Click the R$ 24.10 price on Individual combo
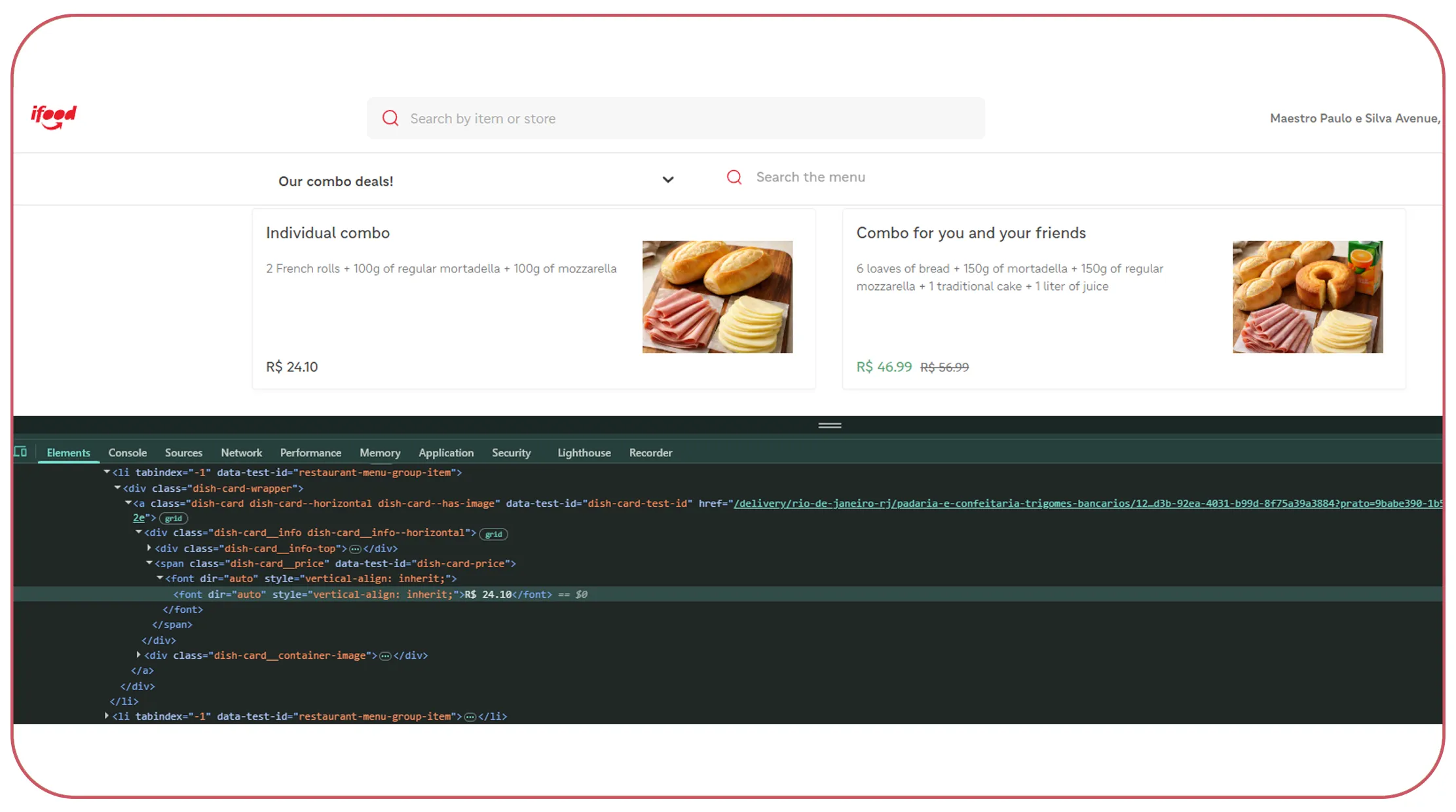Image resolution: width=1456 pixels, height=812 pixels. [291, 367]
